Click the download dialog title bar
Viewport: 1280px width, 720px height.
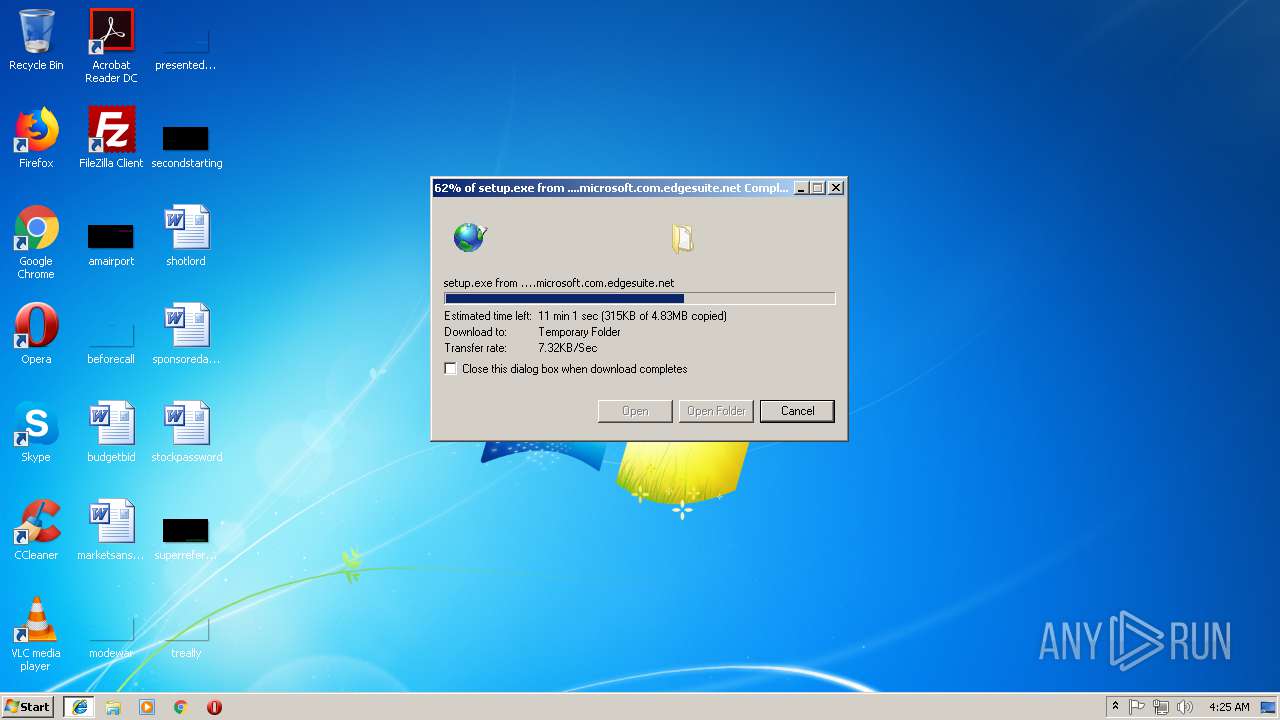(611, 188)
